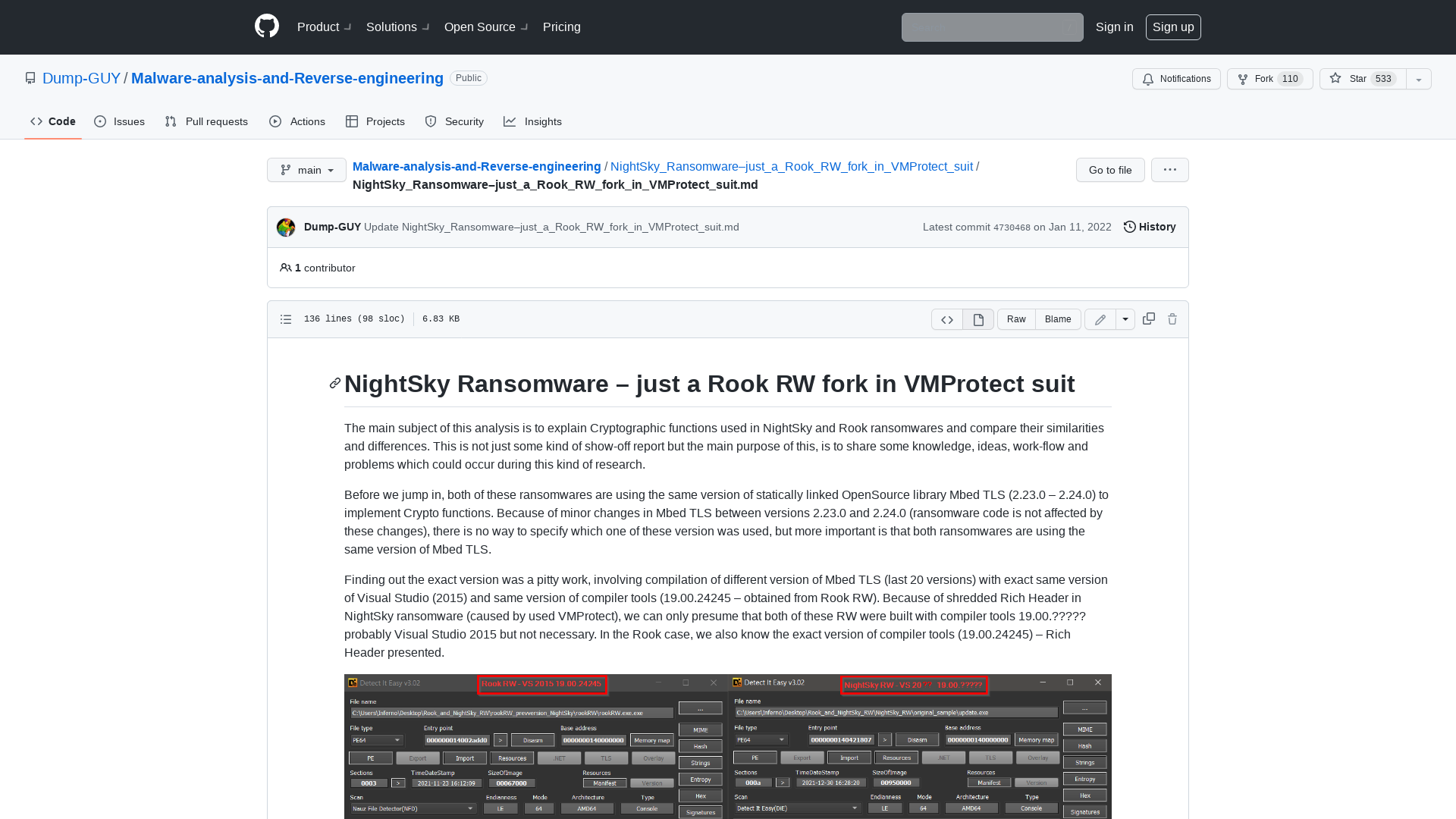
Task: Open the file outline list icon
Action: pos(286,319)
